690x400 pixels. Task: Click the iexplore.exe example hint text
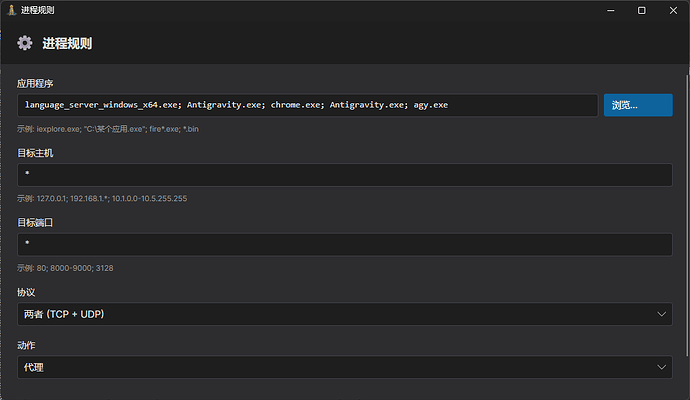(x=108, y=129)
